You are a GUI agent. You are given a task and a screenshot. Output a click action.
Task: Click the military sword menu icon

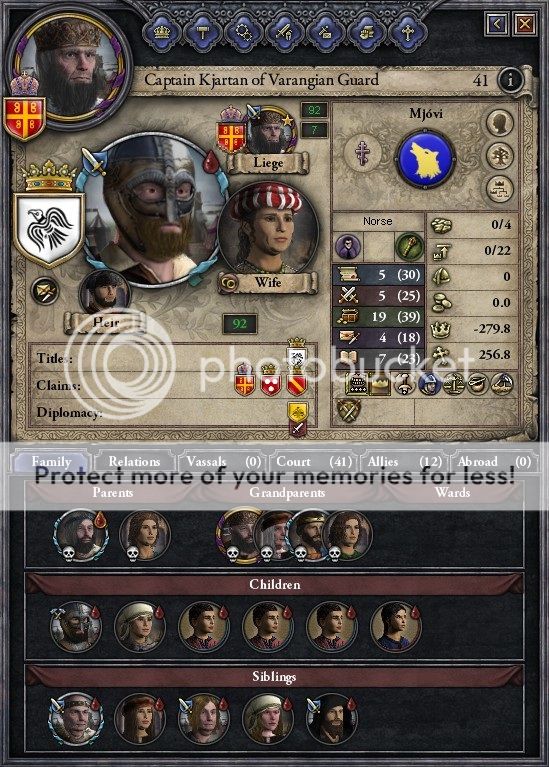[x=284, y=32]
